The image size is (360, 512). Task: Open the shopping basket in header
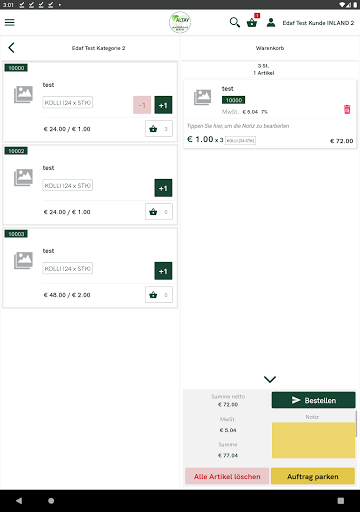point(252,22)
